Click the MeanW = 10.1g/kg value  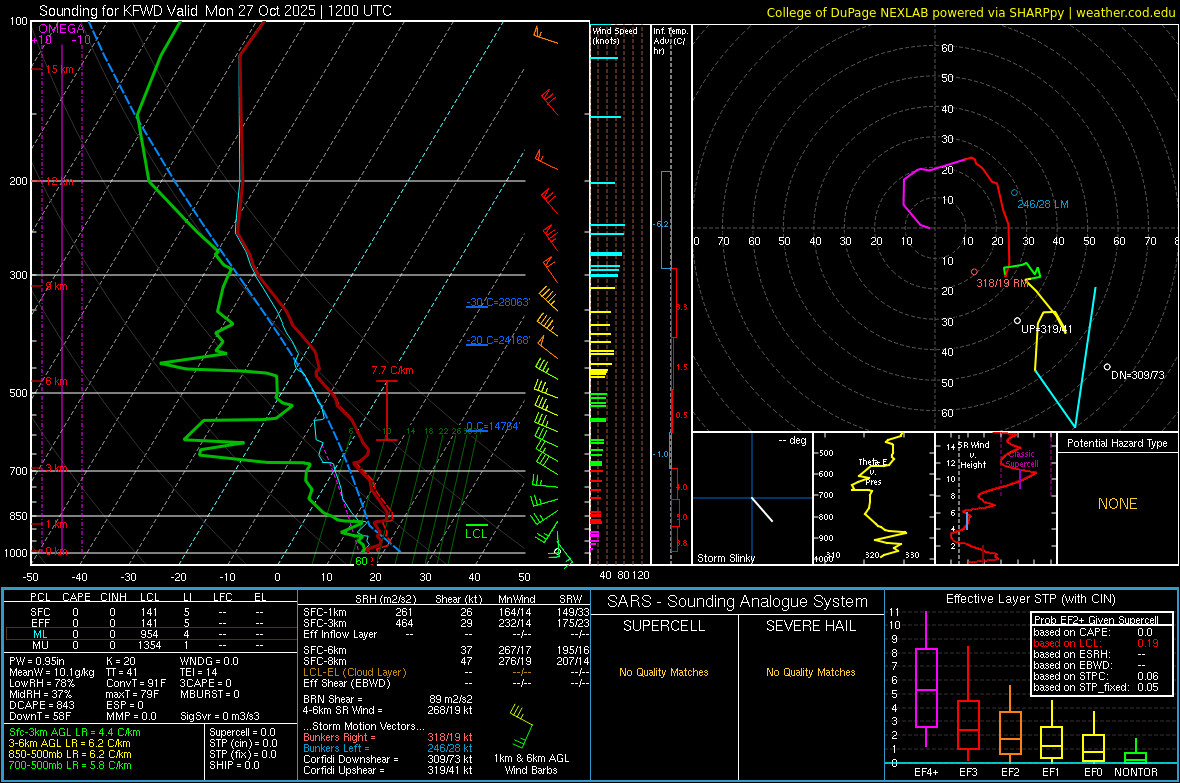point(51,672)
